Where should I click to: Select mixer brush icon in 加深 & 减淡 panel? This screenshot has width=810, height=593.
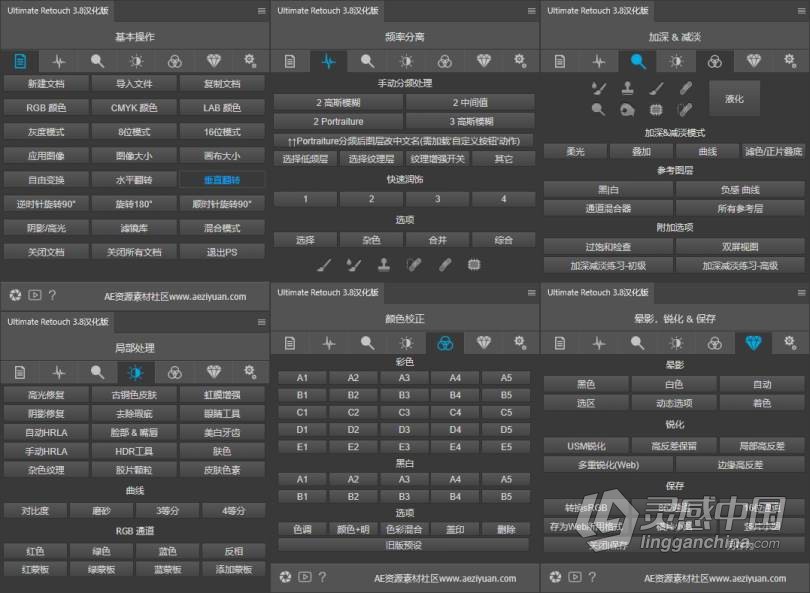pos(599,88)
